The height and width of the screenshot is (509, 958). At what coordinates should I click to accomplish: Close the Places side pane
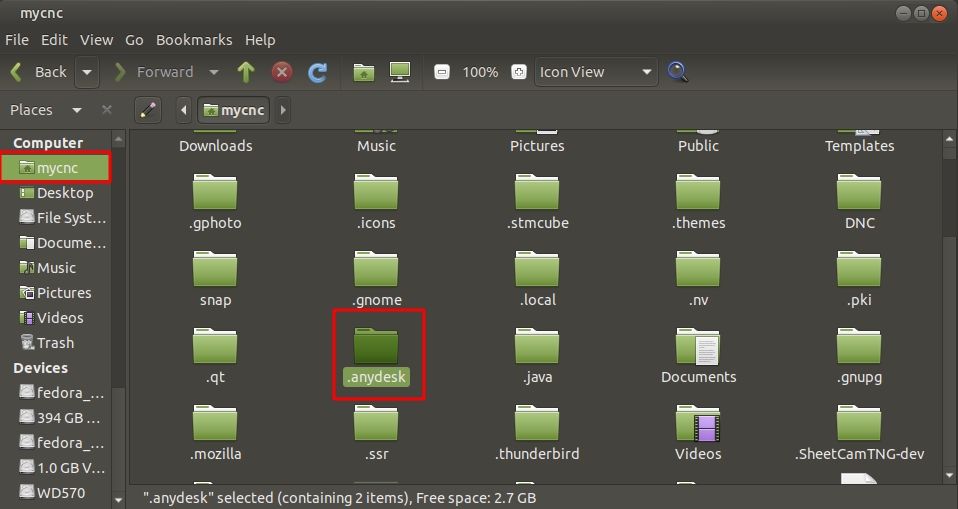coord(107,110)
